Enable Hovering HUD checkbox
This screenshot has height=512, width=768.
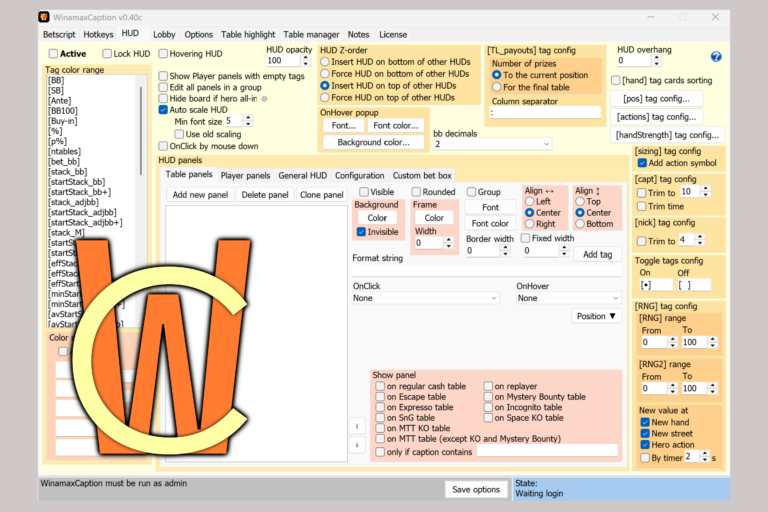tap(163, 54)
